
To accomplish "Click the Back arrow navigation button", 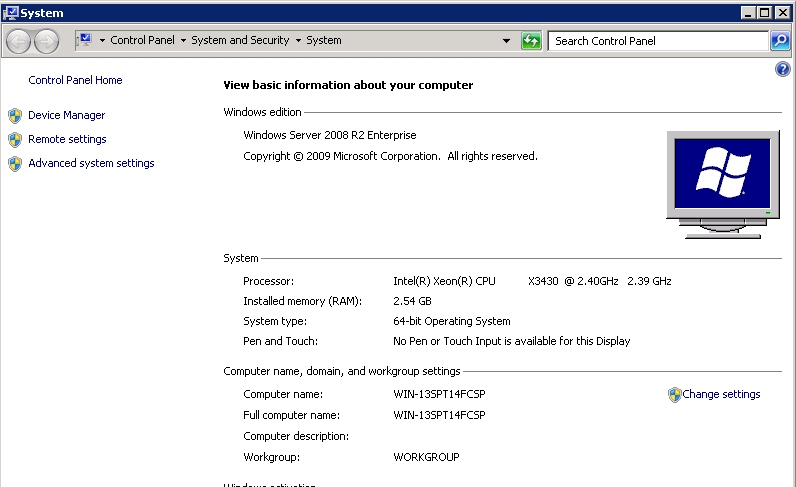I will pyautogui.click(x=19, y=41).
